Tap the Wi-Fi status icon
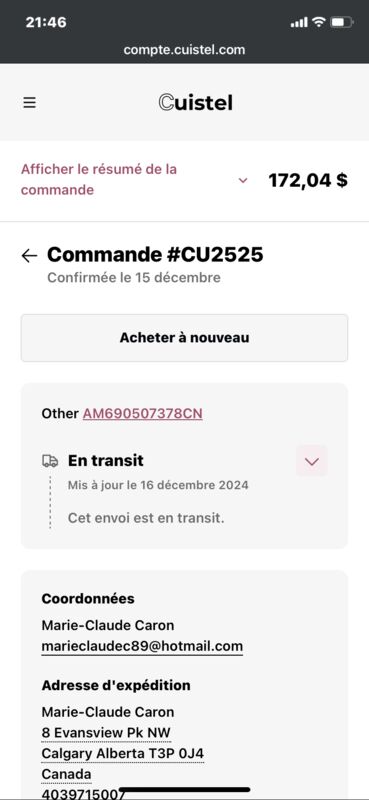The width and height of the screenshot is (369, 800). click(319, 22)
